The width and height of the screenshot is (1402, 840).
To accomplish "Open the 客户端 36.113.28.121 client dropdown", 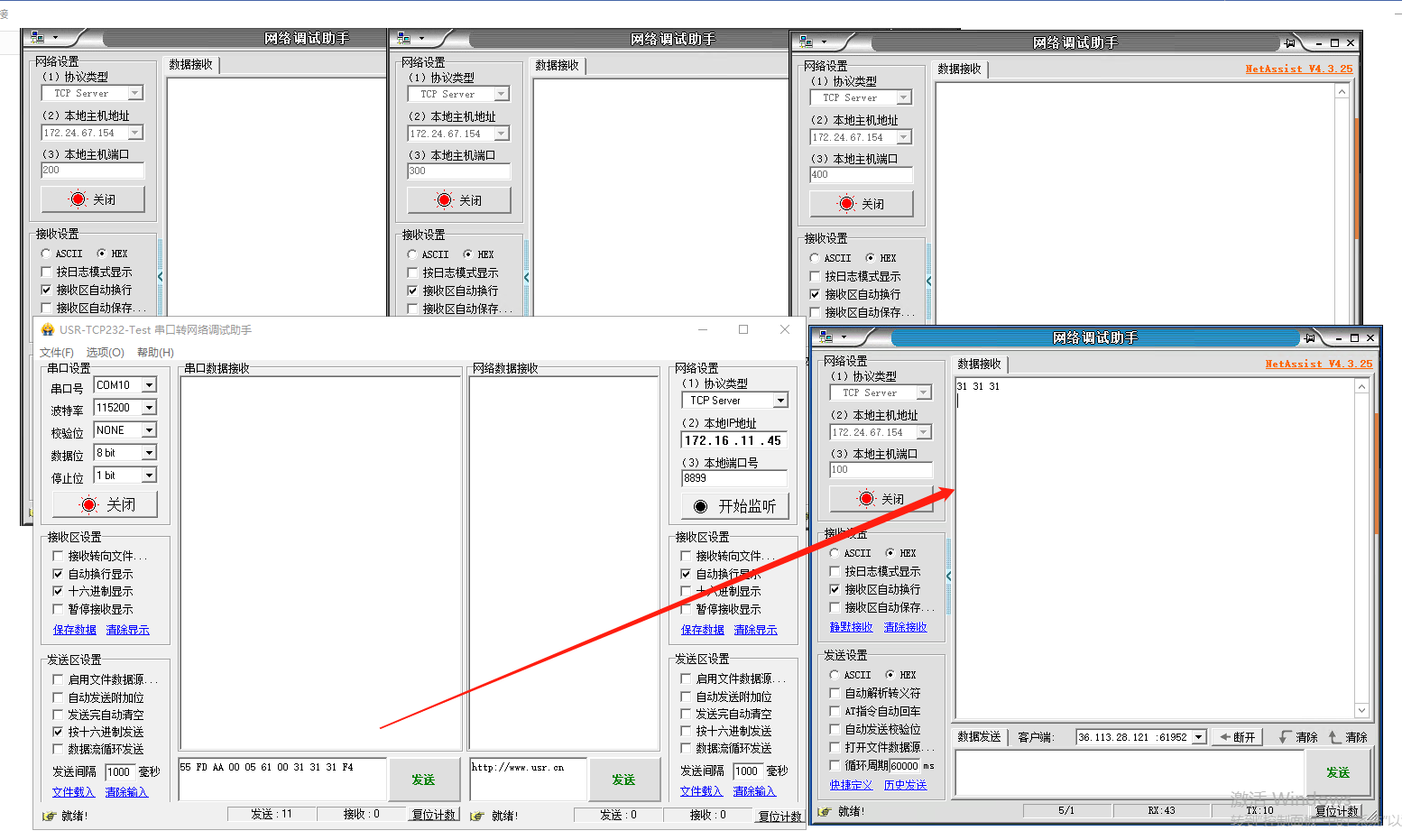I will pyautogui.click(x=1198, y=737).
